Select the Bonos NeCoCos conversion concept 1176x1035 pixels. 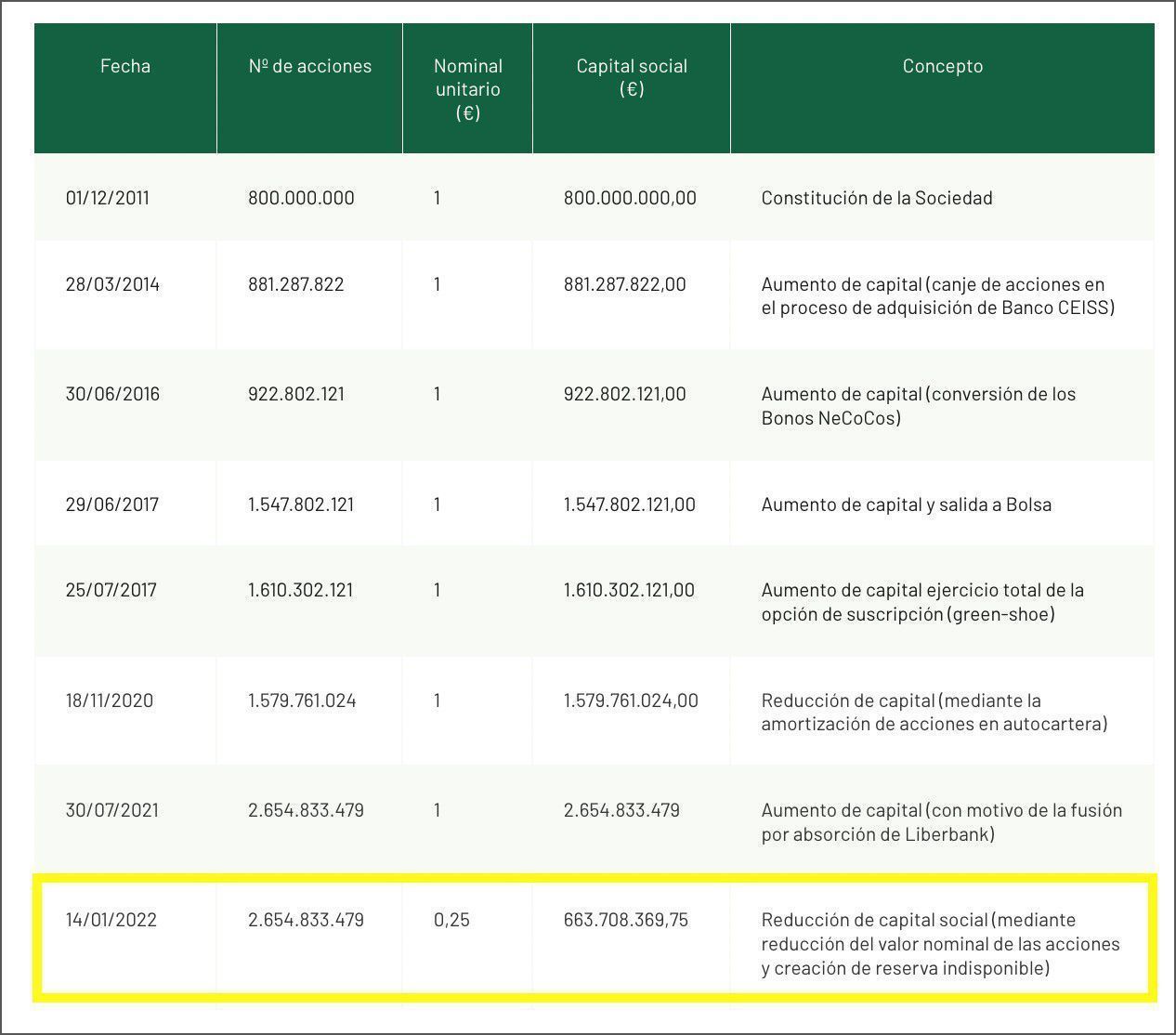coord(918,406)
